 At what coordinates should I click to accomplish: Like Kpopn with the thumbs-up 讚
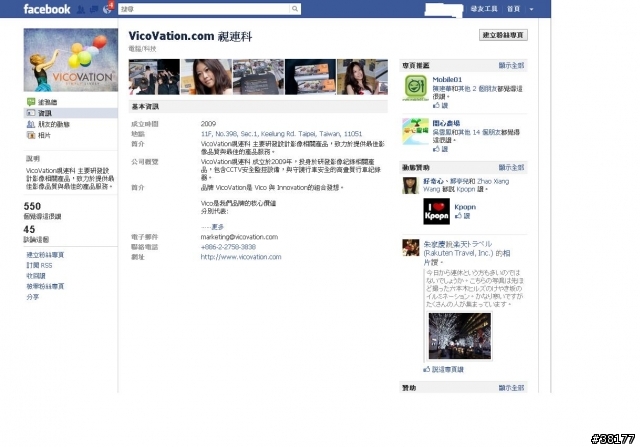[462, 216]
